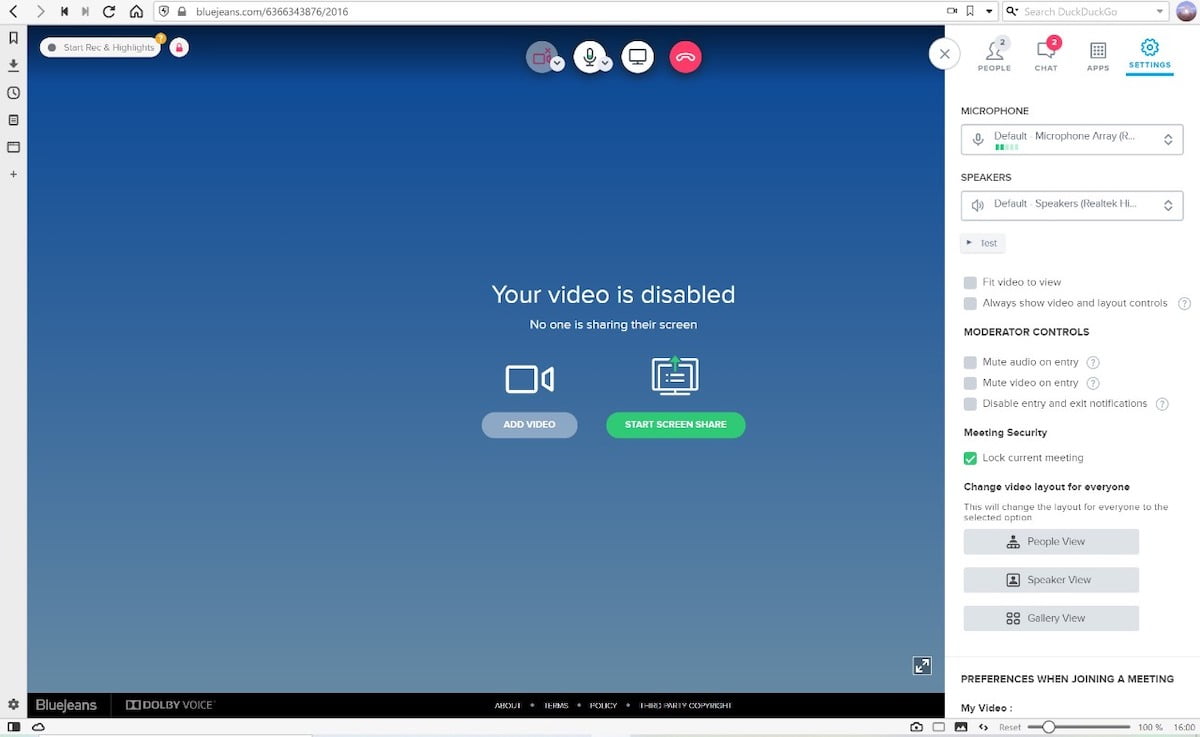The image size is (1200, 737).
Task: Click the capture page camera icon
Action: [x=917, y=727]
